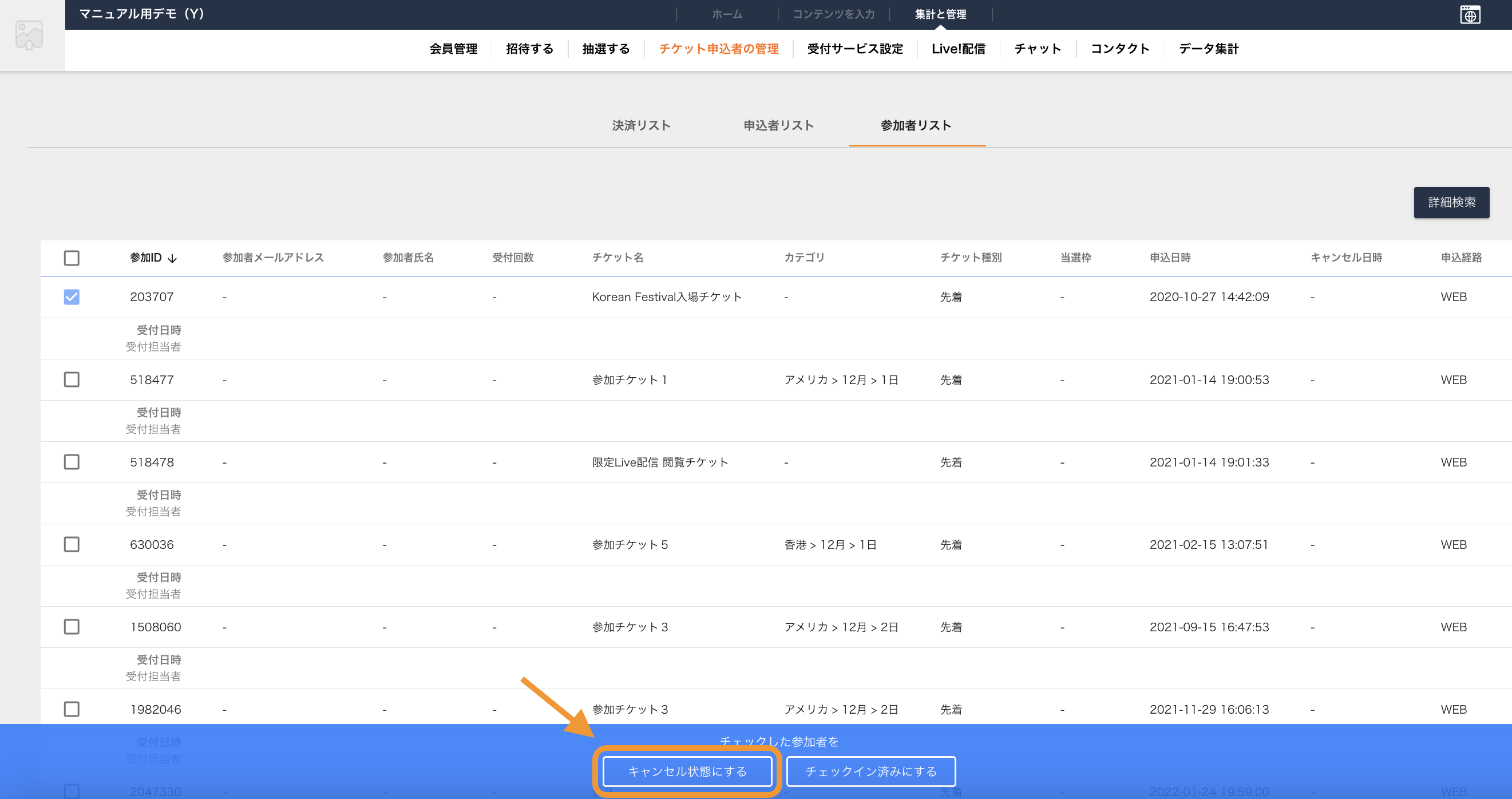
Task: Open the コンテンツを入力 top menu
Action: (x=833, y=14)
